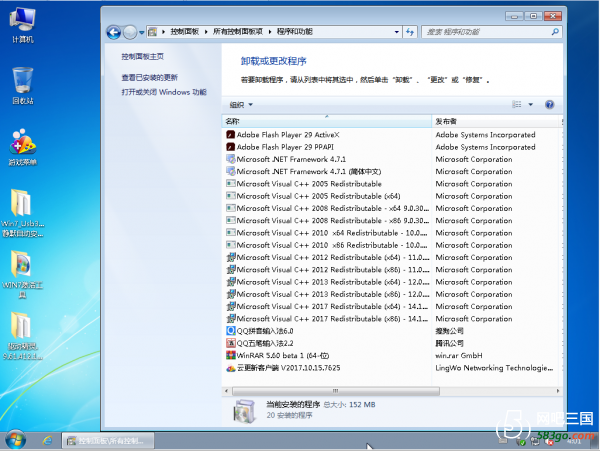The height and width of the screenshot is (451, 600).
Task: Expand the view options dropdown arrow
Action: 531,104
